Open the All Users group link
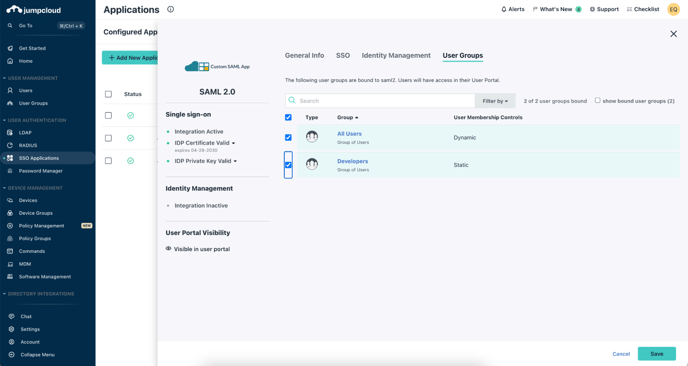This screenshot has width=688, height=366. click(349, 134)
